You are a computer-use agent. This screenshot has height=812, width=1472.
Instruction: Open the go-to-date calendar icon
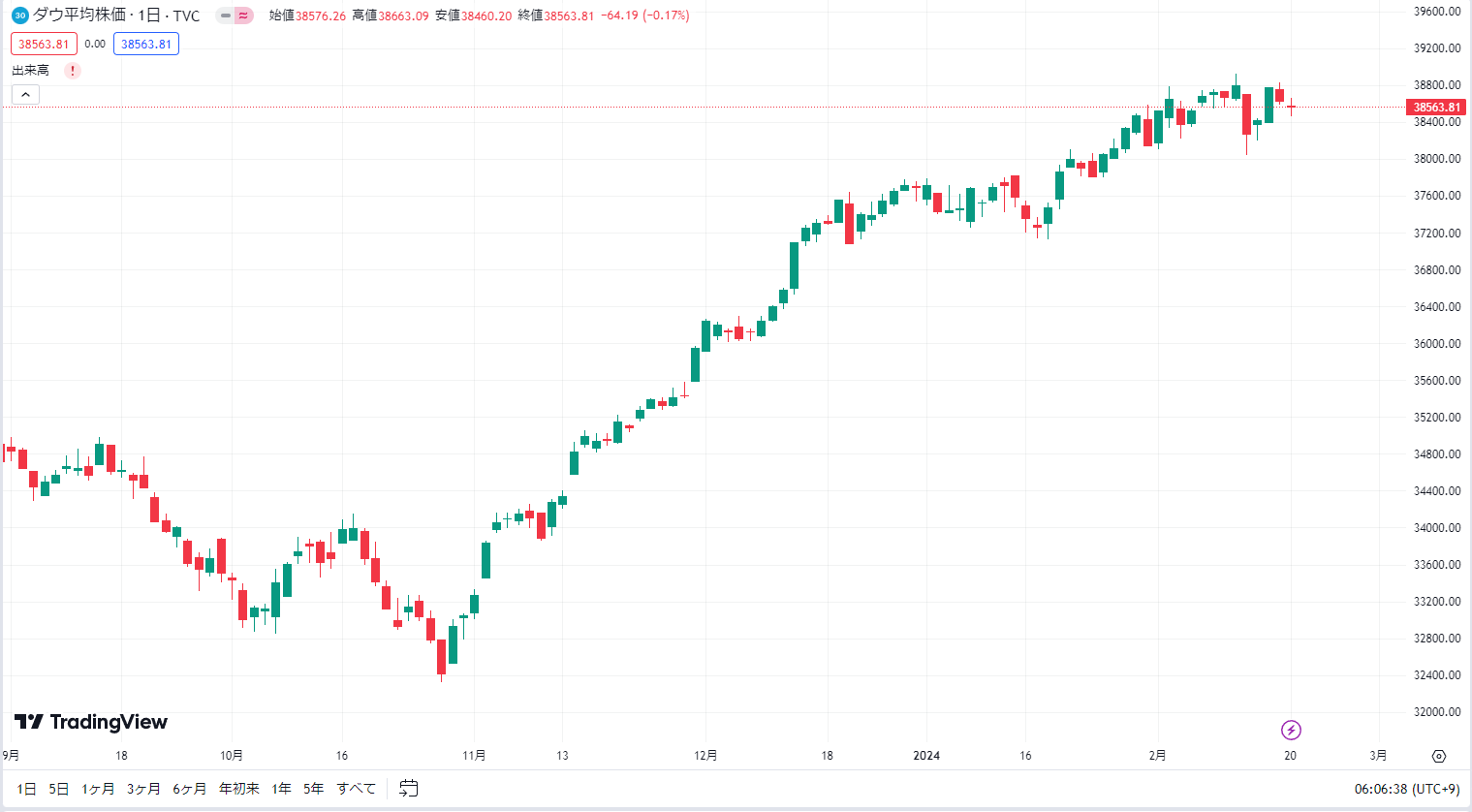click(x=409, y=789)
